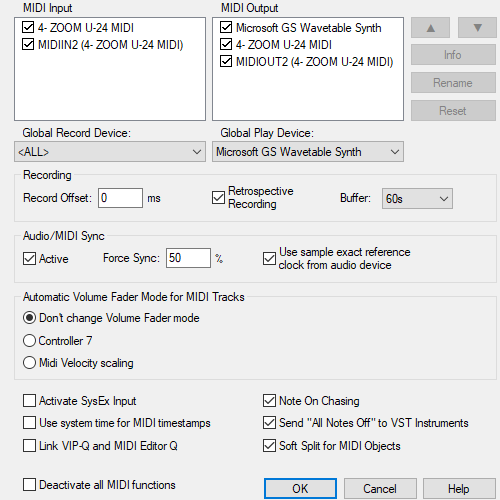Check Deactivate all MIDI functions
The width and height of the screenshot is (500, 500).
coord(29,485)
